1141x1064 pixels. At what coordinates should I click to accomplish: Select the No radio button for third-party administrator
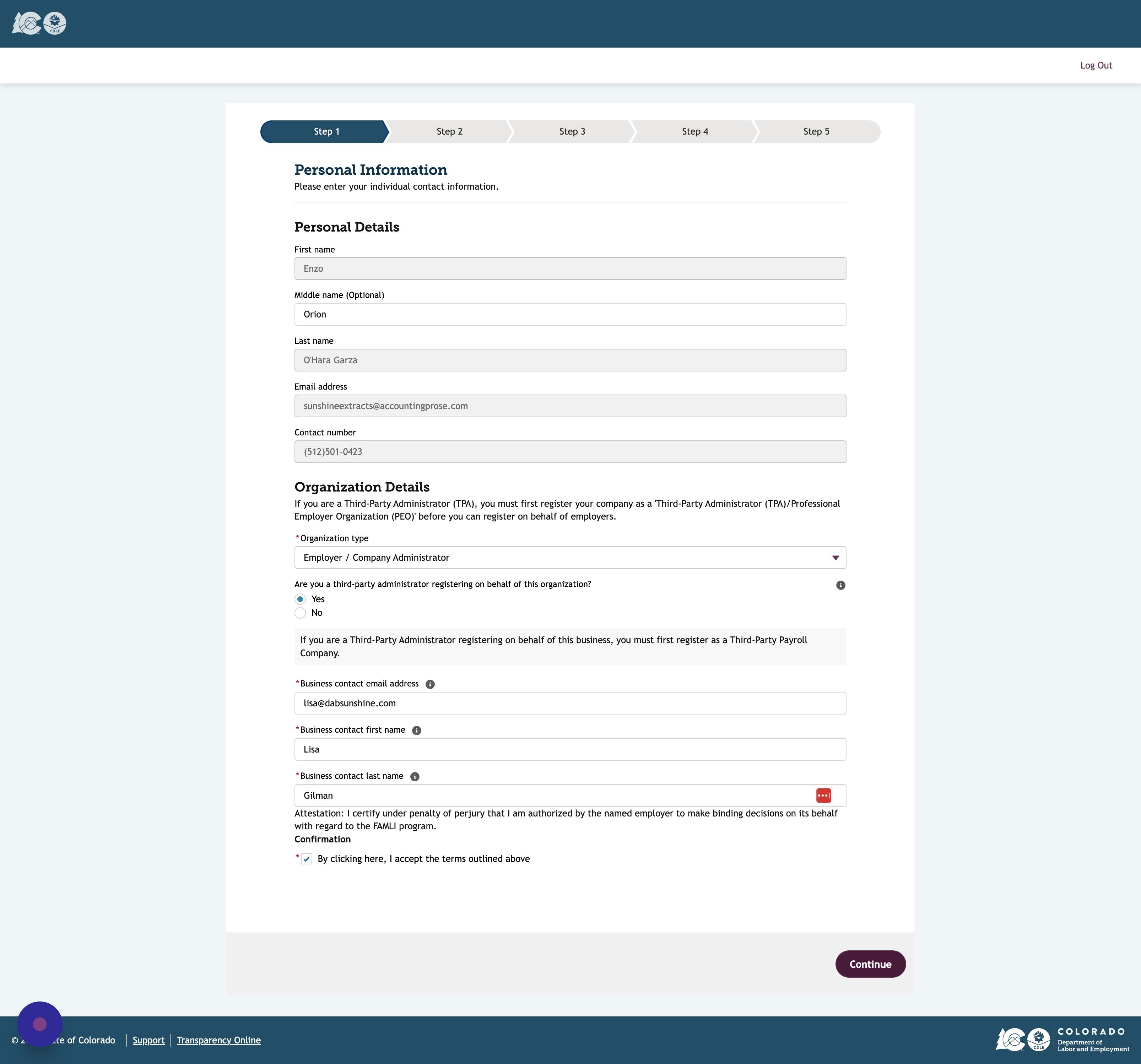300,613
